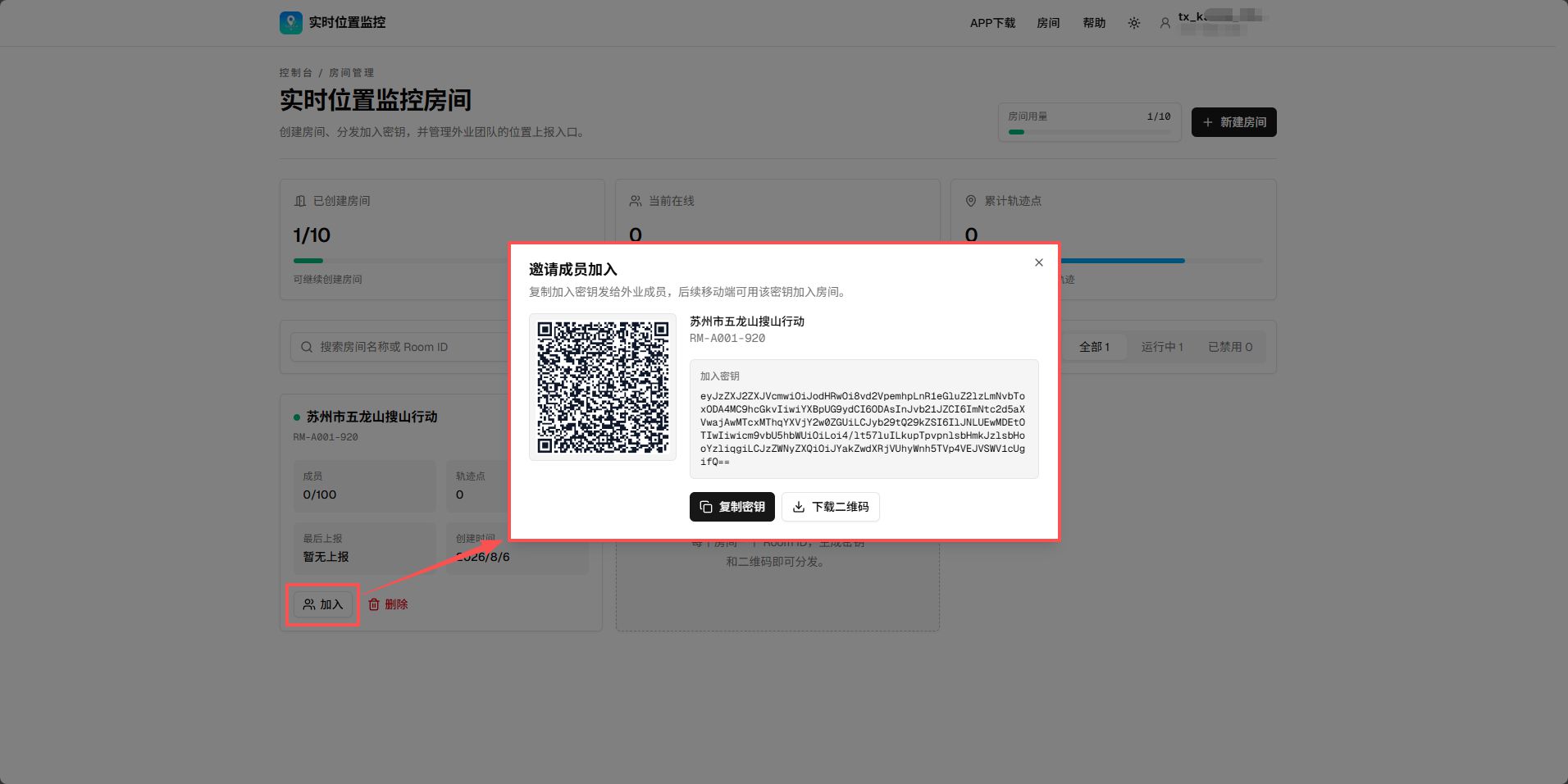Click the 加入密钥 key text box
This screenshot has width=1568, height=784.
[x=864, y=419]
